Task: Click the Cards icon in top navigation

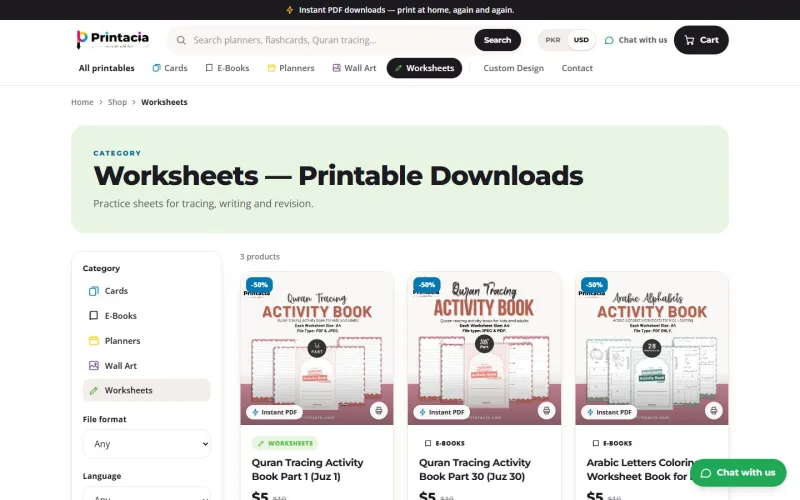Action: [x=157, y=68]
